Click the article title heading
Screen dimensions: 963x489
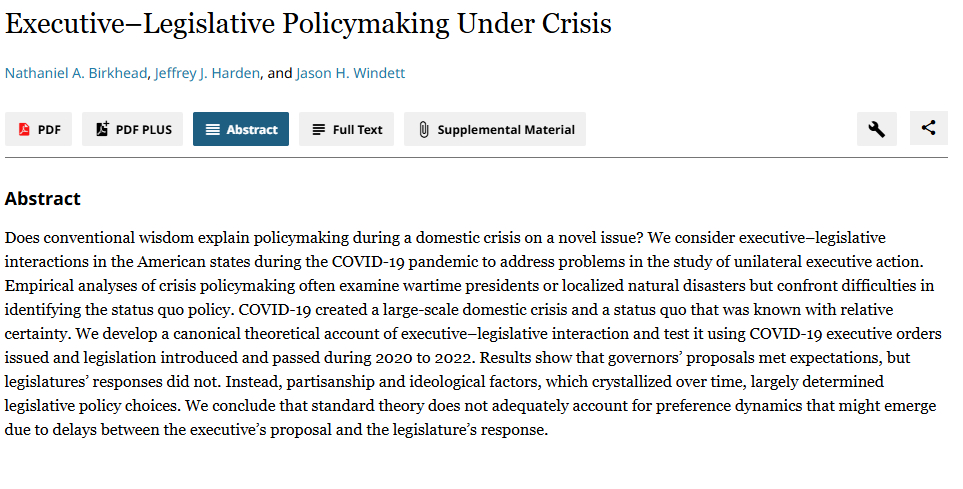click(308, 24)
